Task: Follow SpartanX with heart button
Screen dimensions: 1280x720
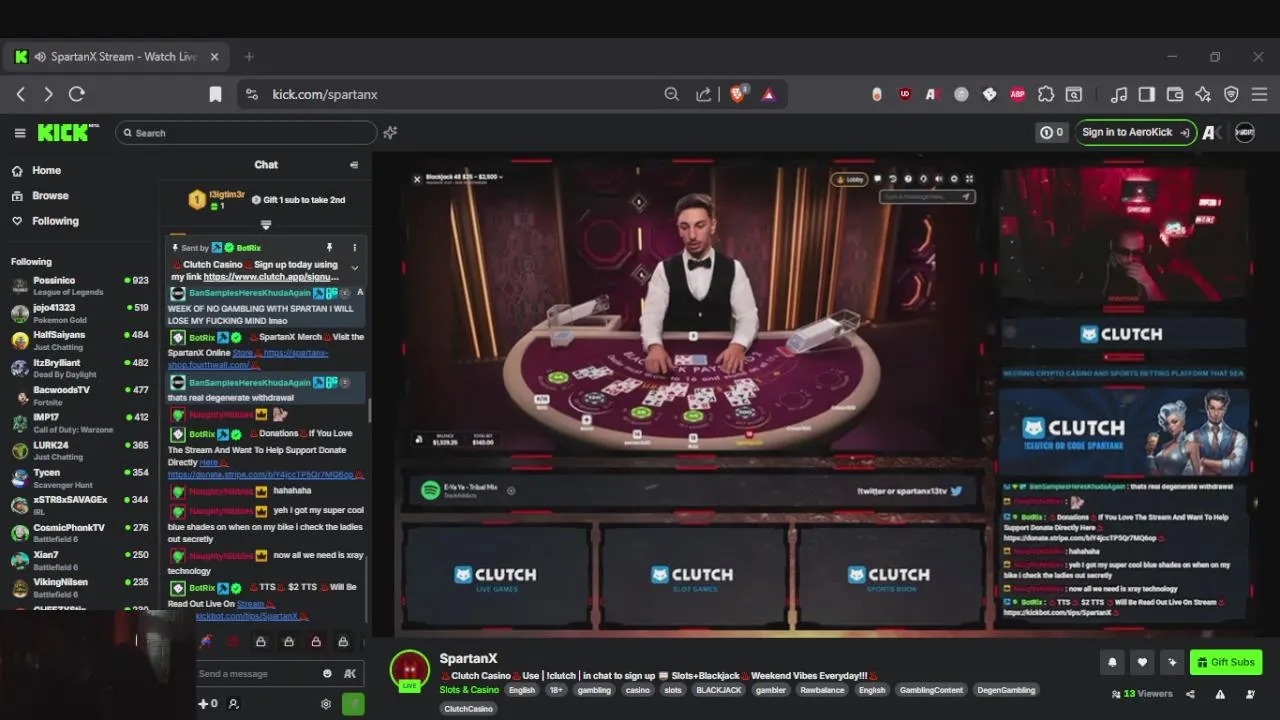Action: 1143,662
